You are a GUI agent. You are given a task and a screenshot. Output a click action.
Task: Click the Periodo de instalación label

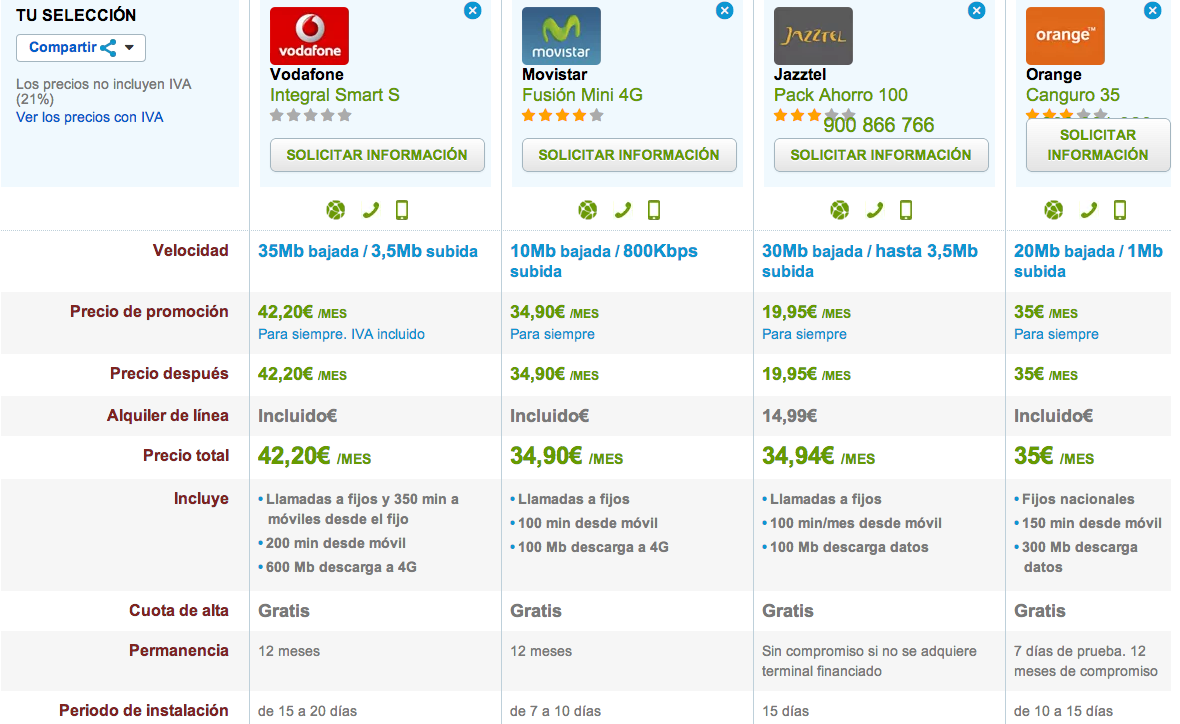coord(144,710)
